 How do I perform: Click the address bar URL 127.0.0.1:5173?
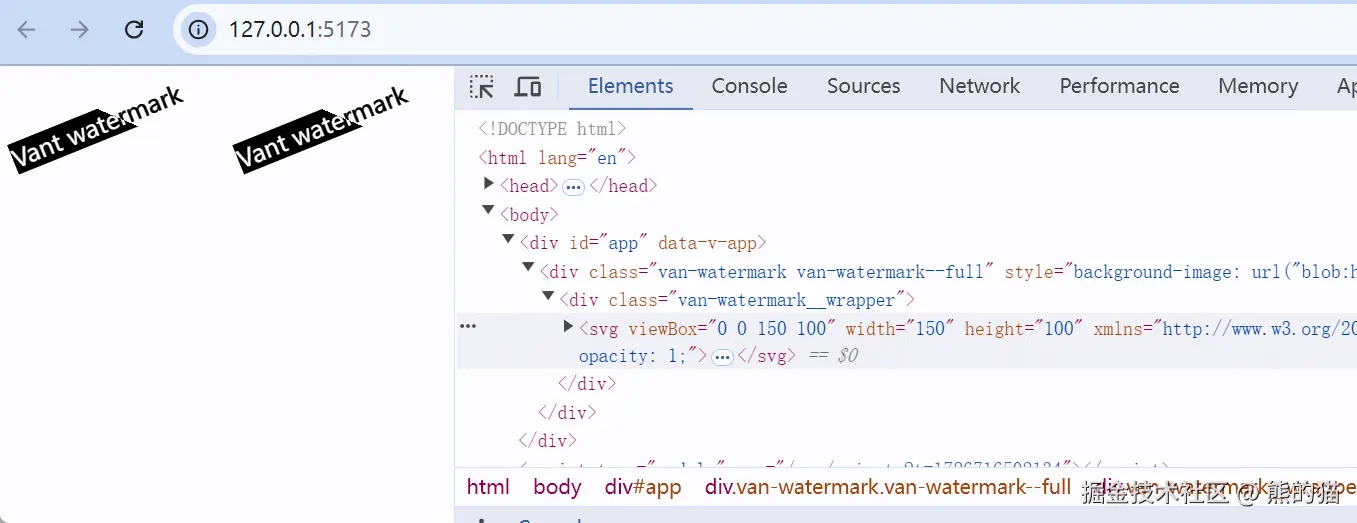click(x=300, y=30)
